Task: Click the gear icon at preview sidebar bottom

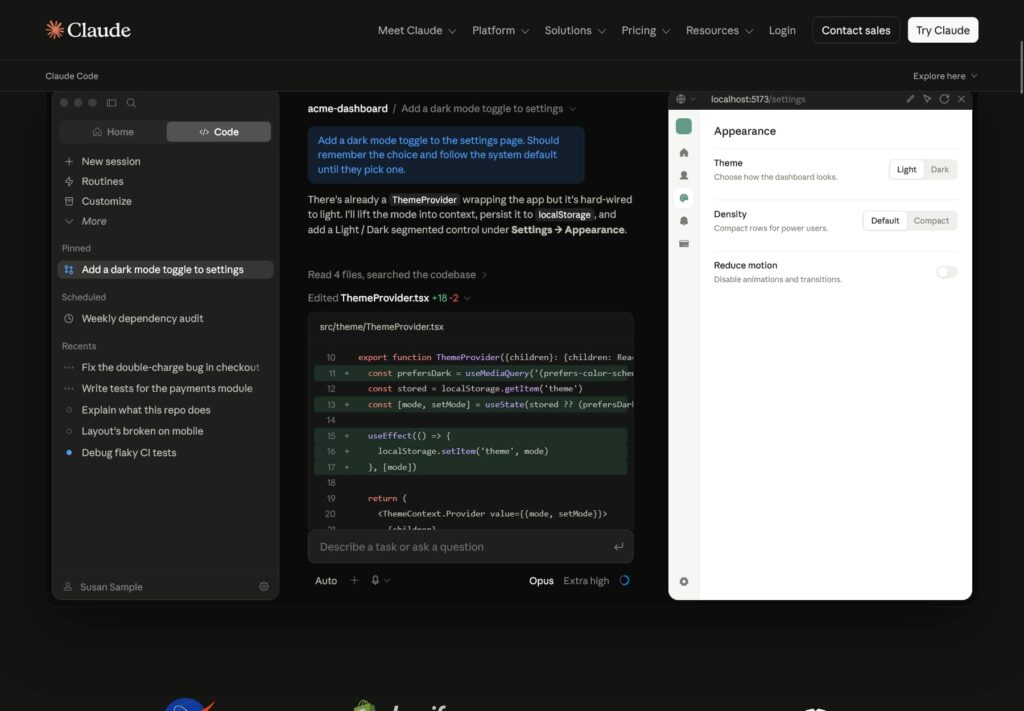Action: (x=684, y=581)
